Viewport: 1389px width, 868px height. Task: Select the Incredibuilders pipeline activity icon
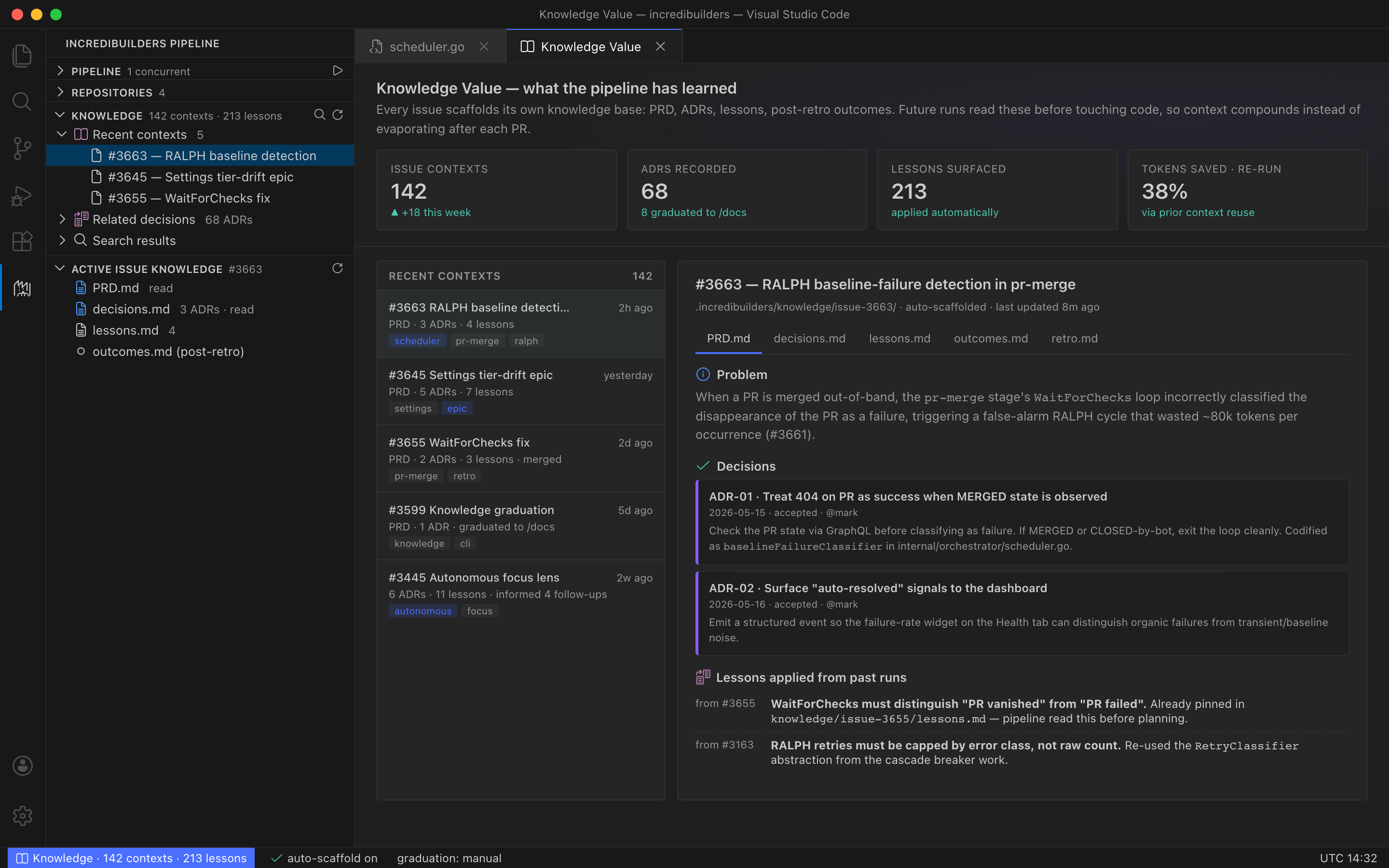[x=22, y=288]
